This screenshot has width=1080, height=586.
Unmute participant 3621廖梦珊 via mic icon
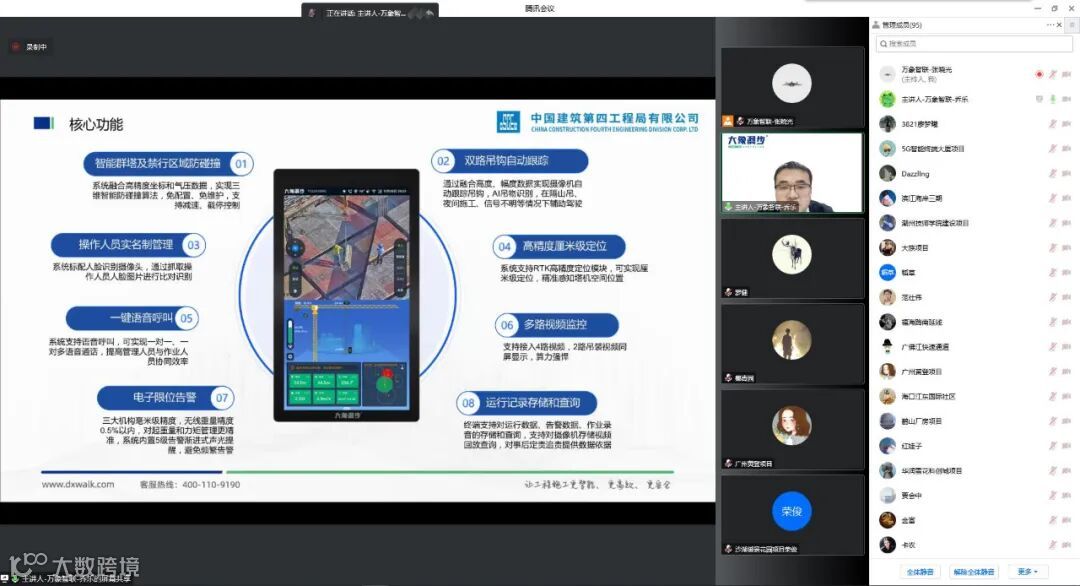1052,124
